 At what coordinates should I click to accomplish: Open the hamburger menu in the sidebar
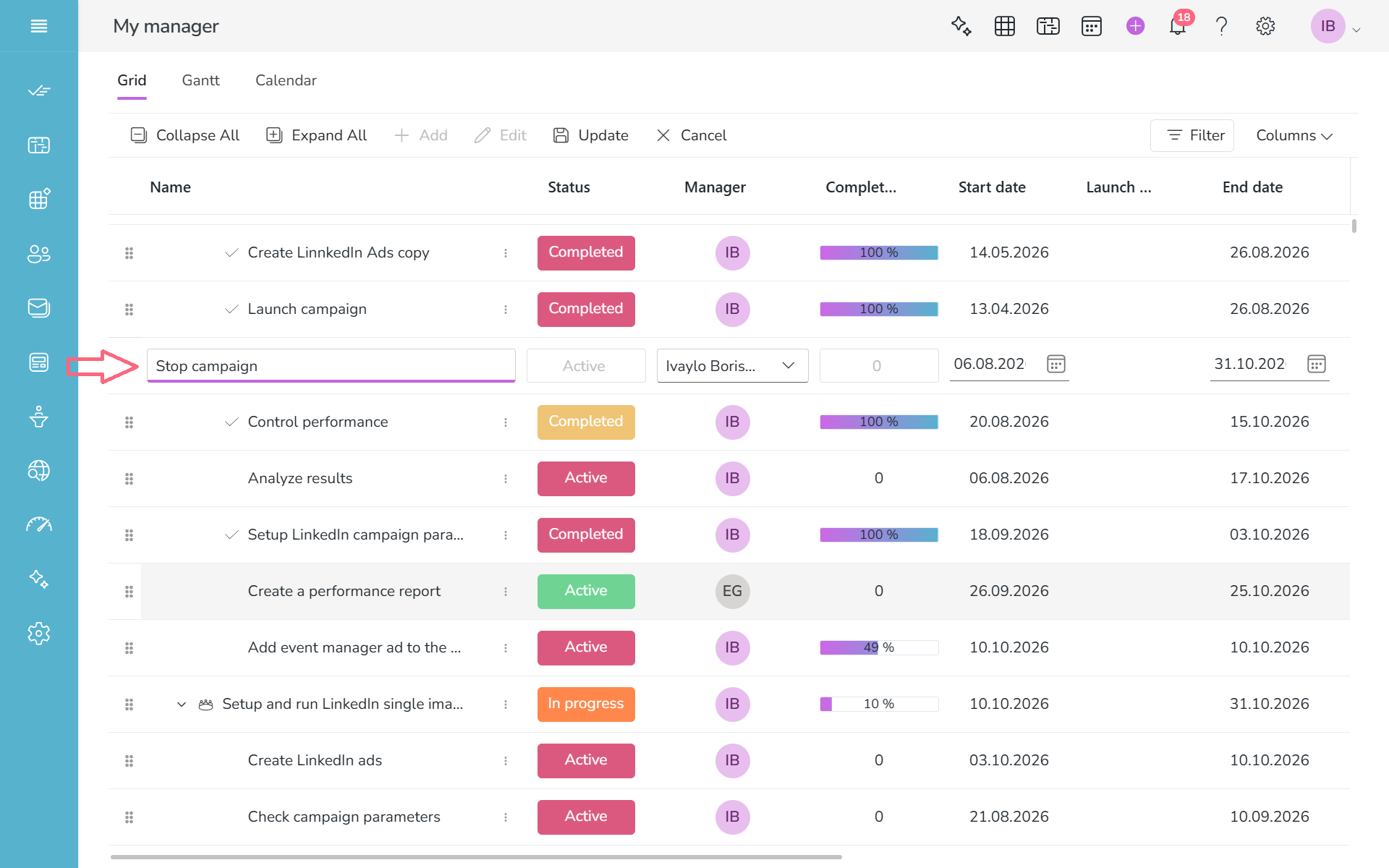click(39, 26)
